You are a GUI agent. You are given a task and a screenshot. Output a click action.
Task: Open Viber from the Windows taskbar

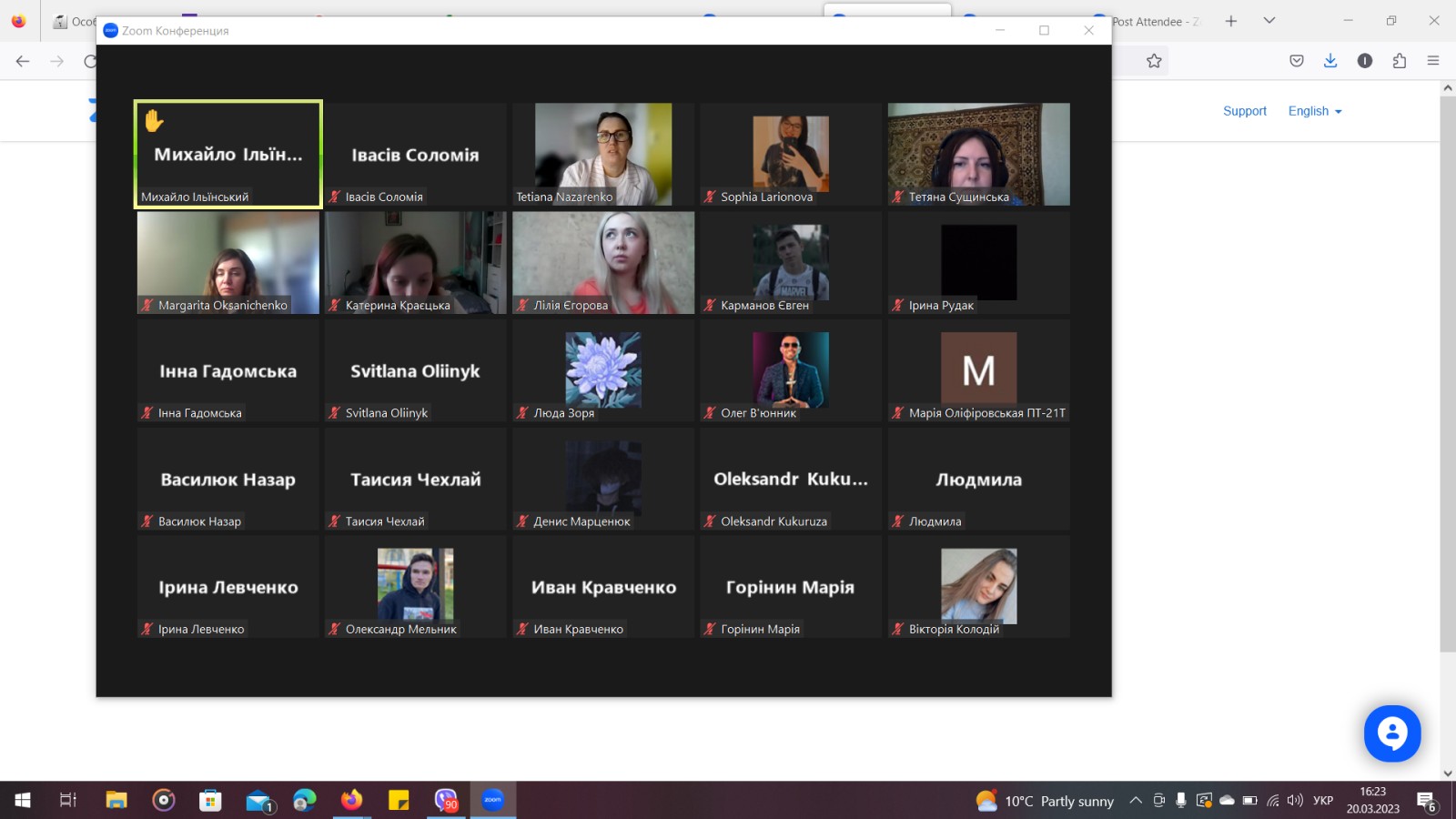446,800
